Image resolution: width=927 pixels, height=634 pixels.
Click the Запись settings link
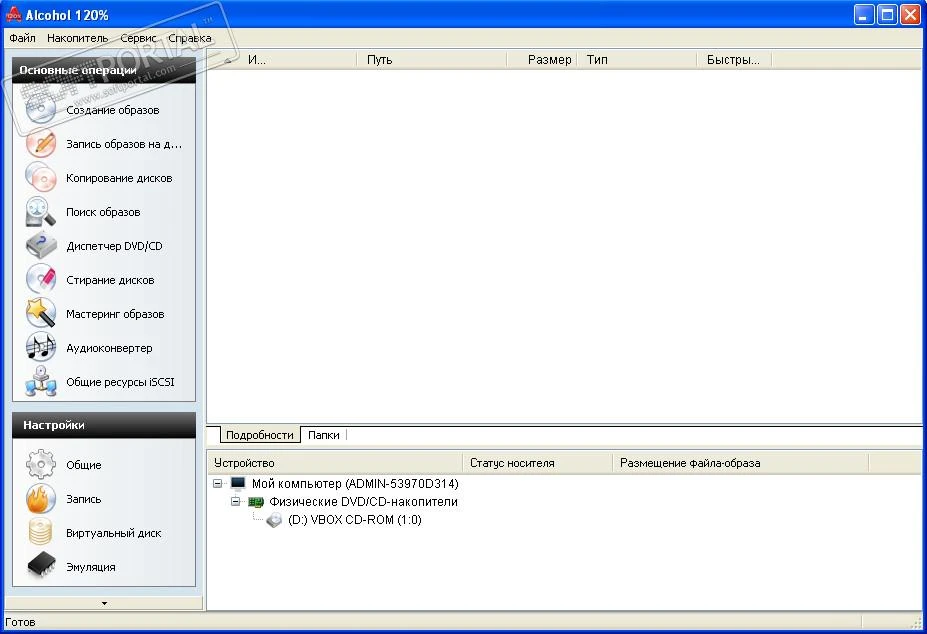click(83, 499)
